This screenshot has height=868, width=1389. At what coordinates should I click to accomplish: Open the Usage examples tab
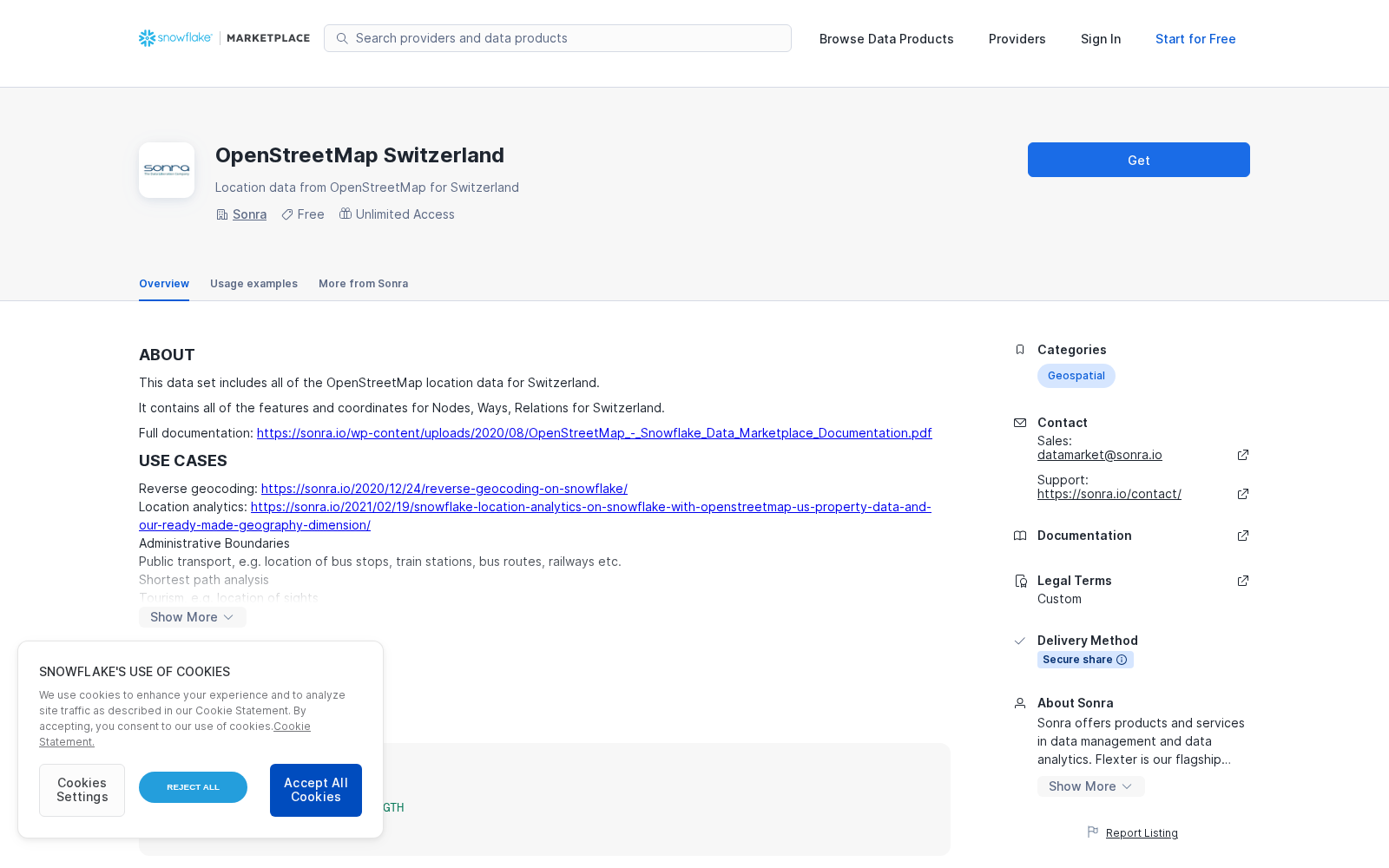(253, 284)
